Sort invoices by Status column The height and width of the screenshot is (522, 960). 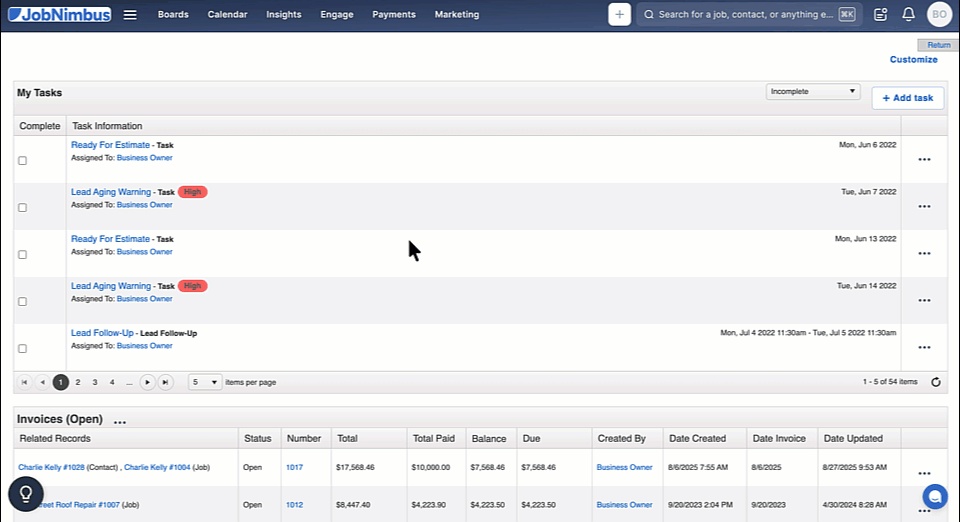(x=258, y=439)
